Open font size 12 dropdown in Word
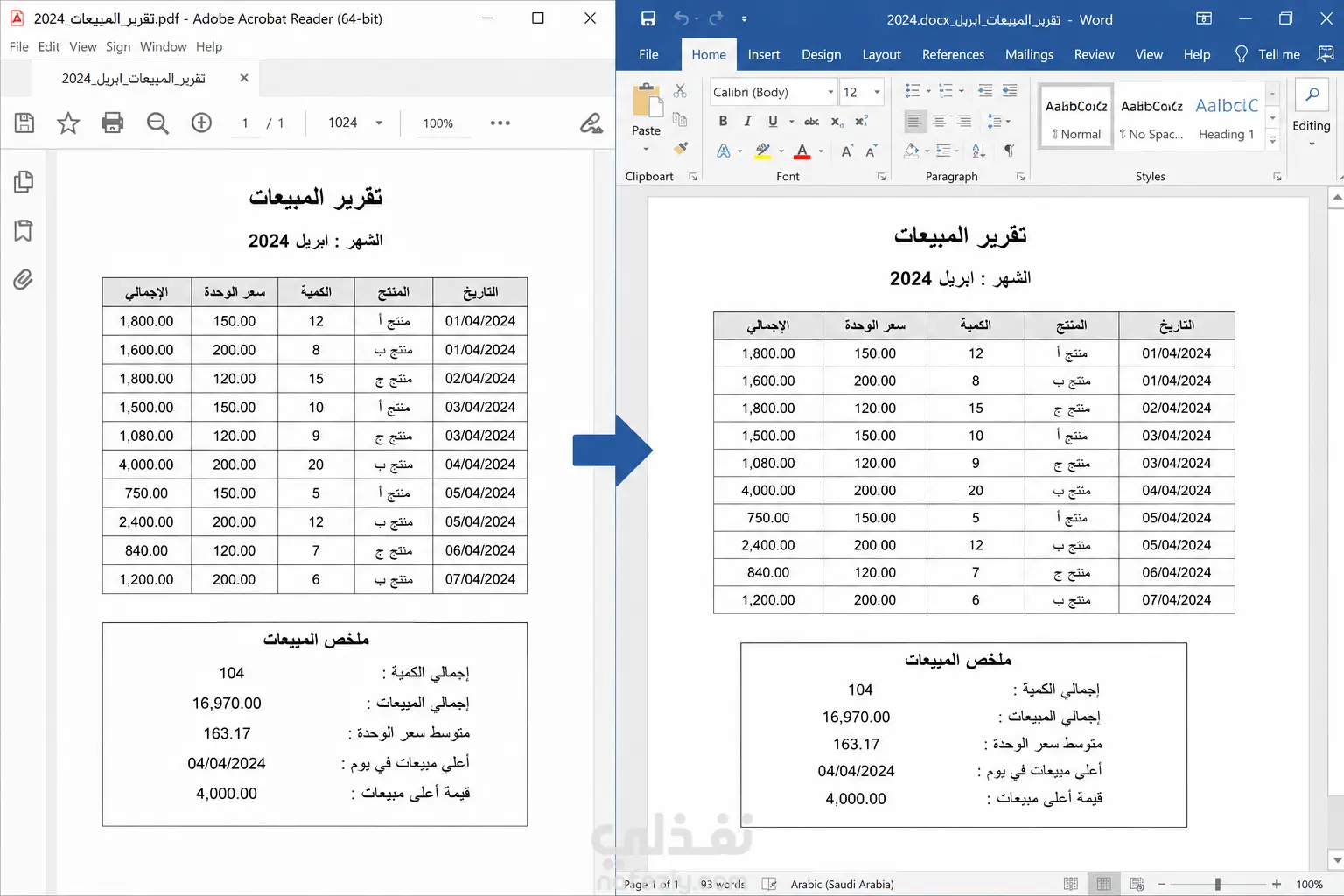The height and width of the screenshot is (896, 1344). click(877, 92)
